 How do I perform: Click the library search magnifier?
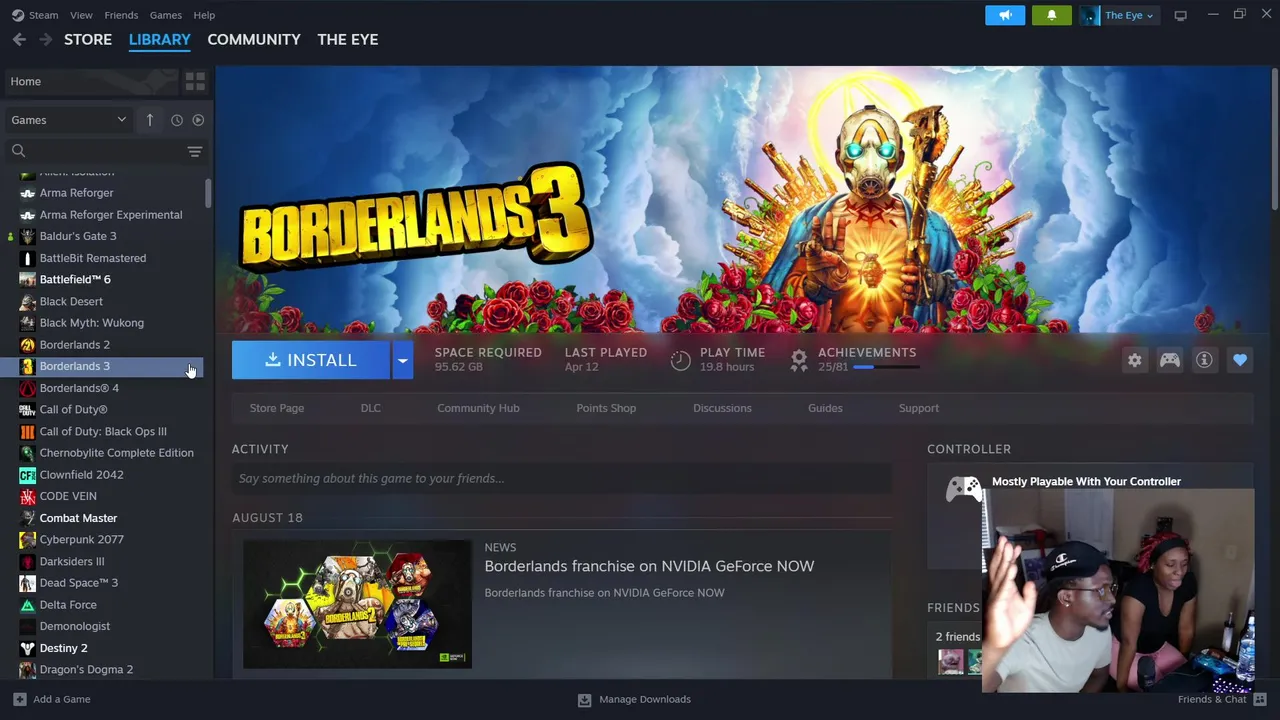[18, 151]
